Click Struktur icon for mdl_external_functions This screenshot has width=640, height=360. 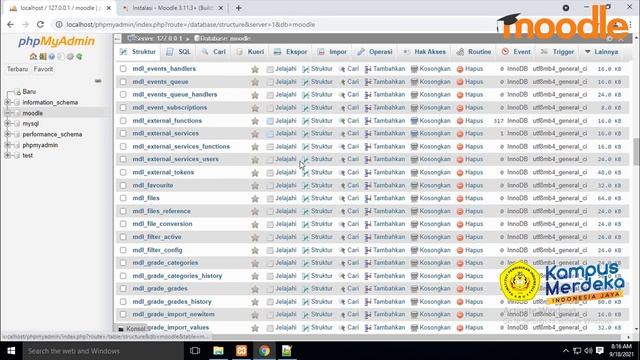[x=305, y=121]
